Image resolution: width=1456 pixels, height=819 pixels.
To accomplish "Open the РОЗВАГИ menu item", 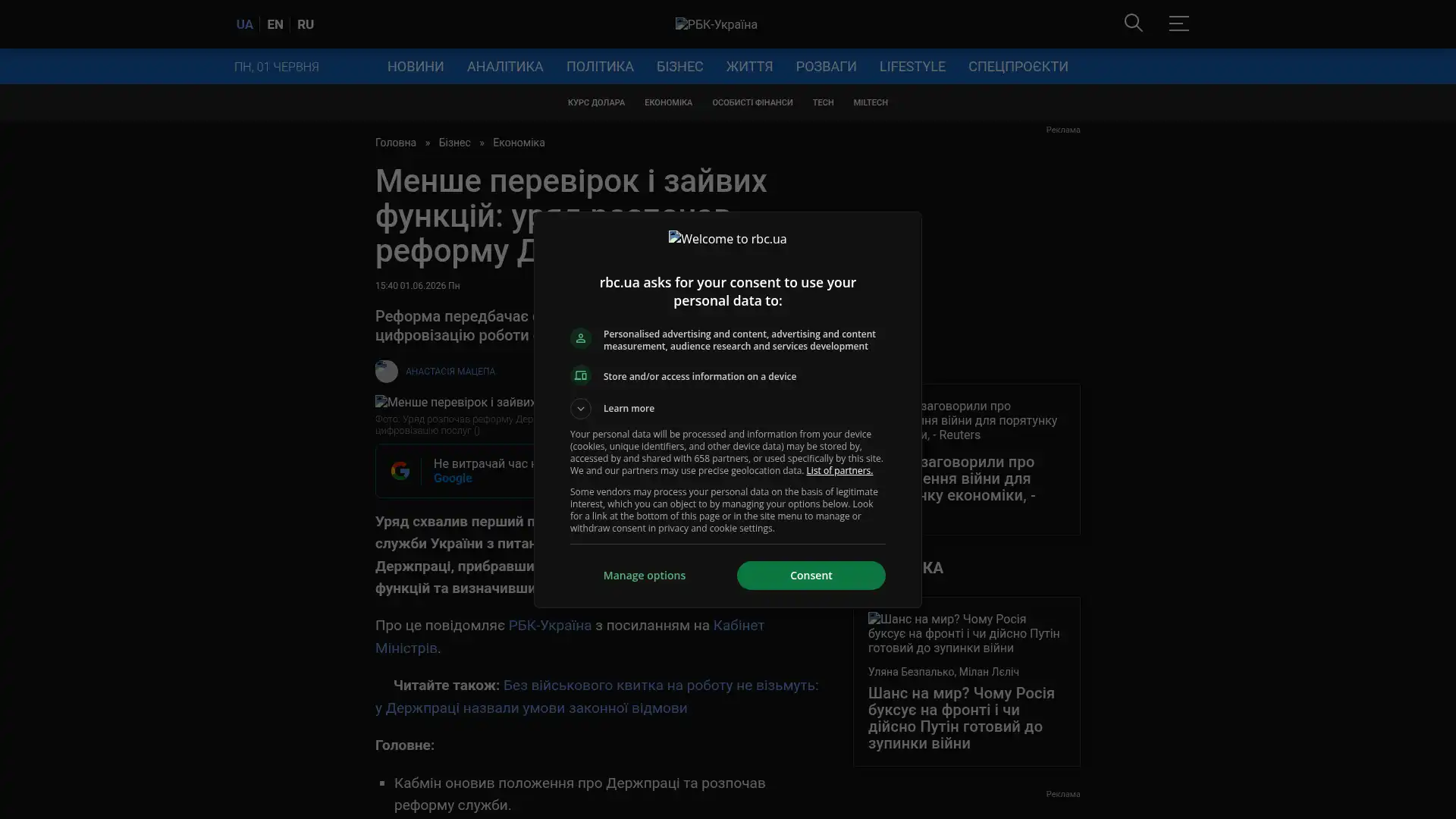I will pos(826,67).
